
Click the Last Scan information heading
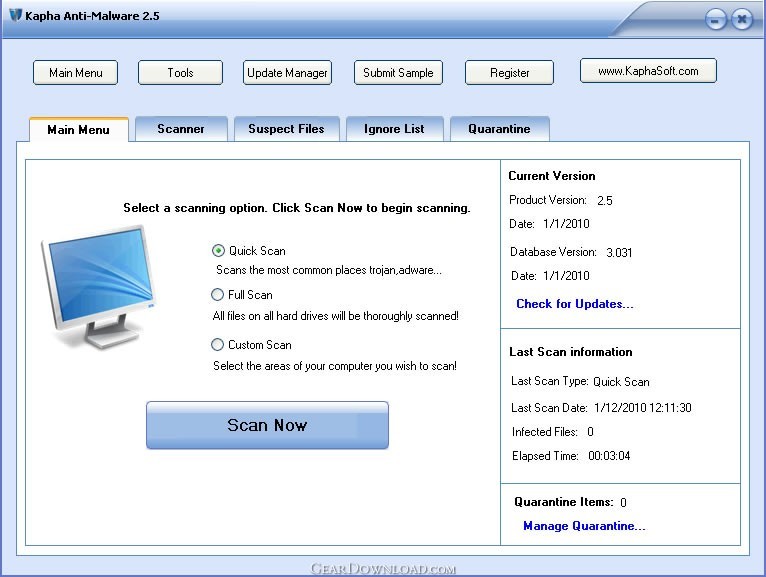coord(571,352)
